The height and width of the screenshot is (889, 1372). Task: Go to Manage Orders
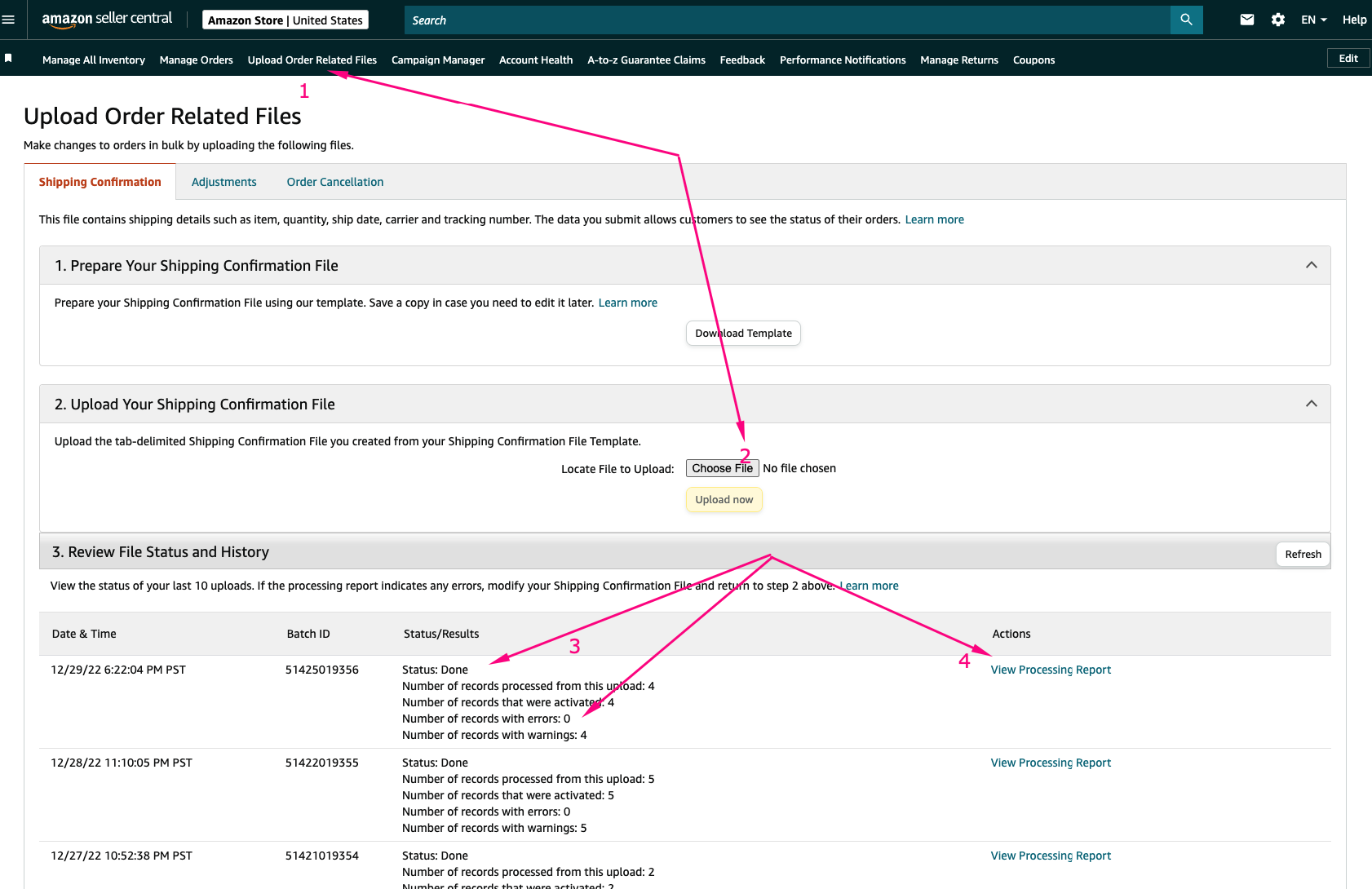(197, 60)
